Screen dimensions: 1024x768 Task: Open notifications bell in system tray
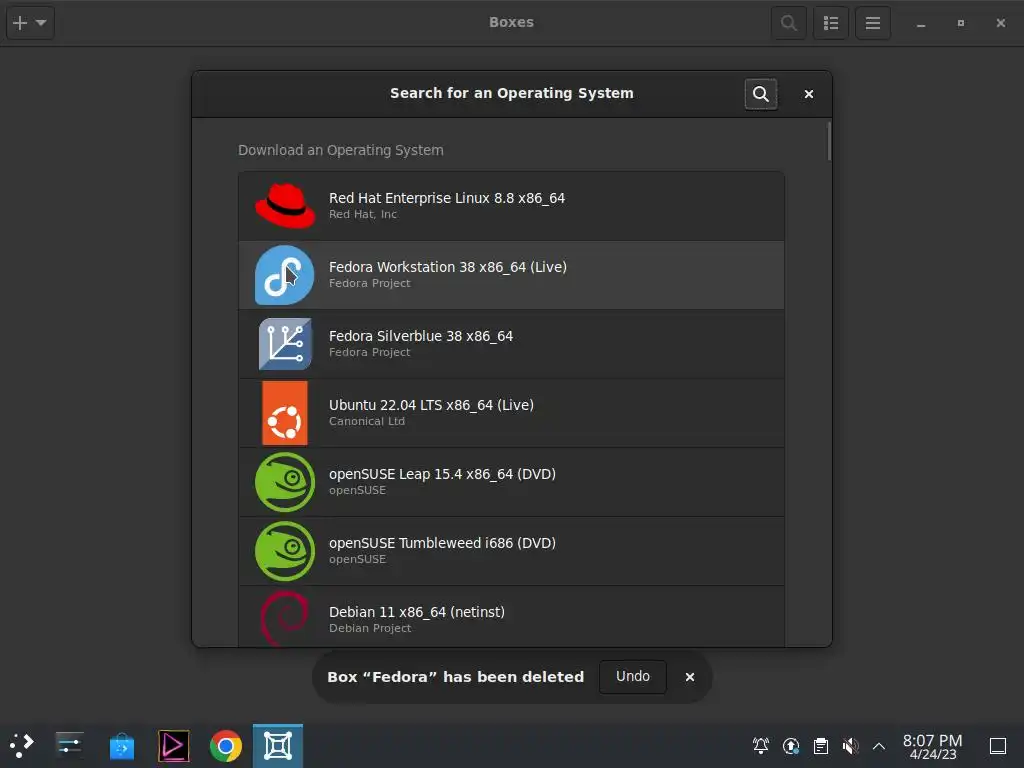[x=761, y=746]
